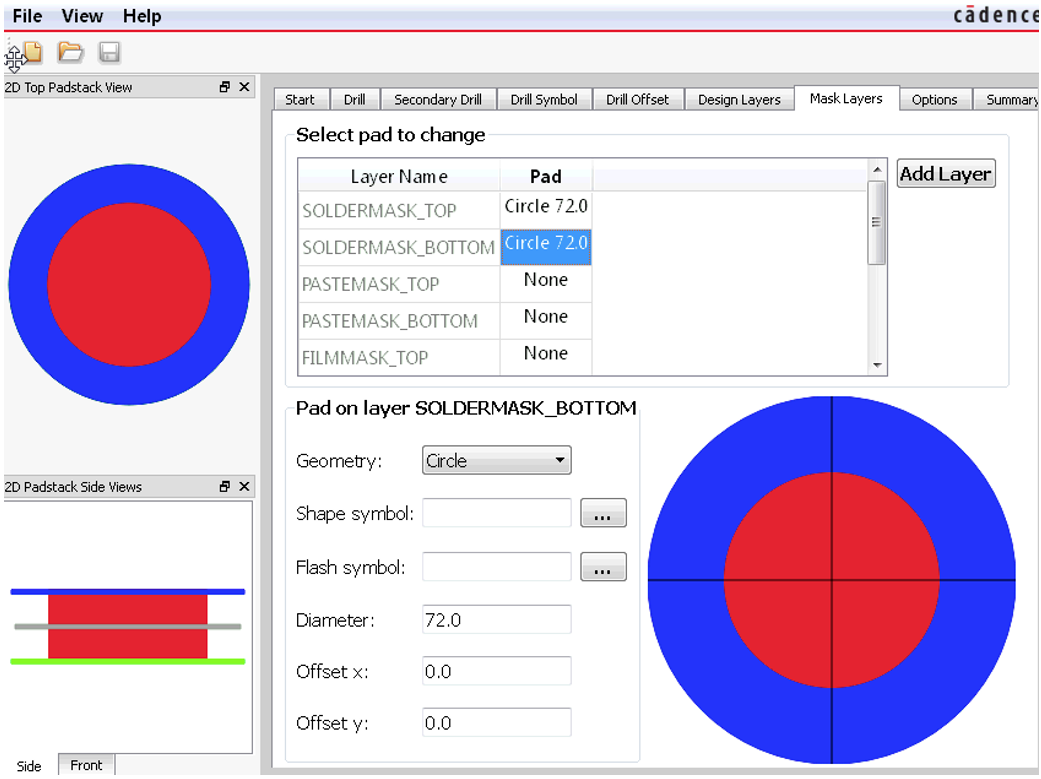Switch to the Drill Offset tab
This screenshot has width=1041, height=779.
coord(638,100)
